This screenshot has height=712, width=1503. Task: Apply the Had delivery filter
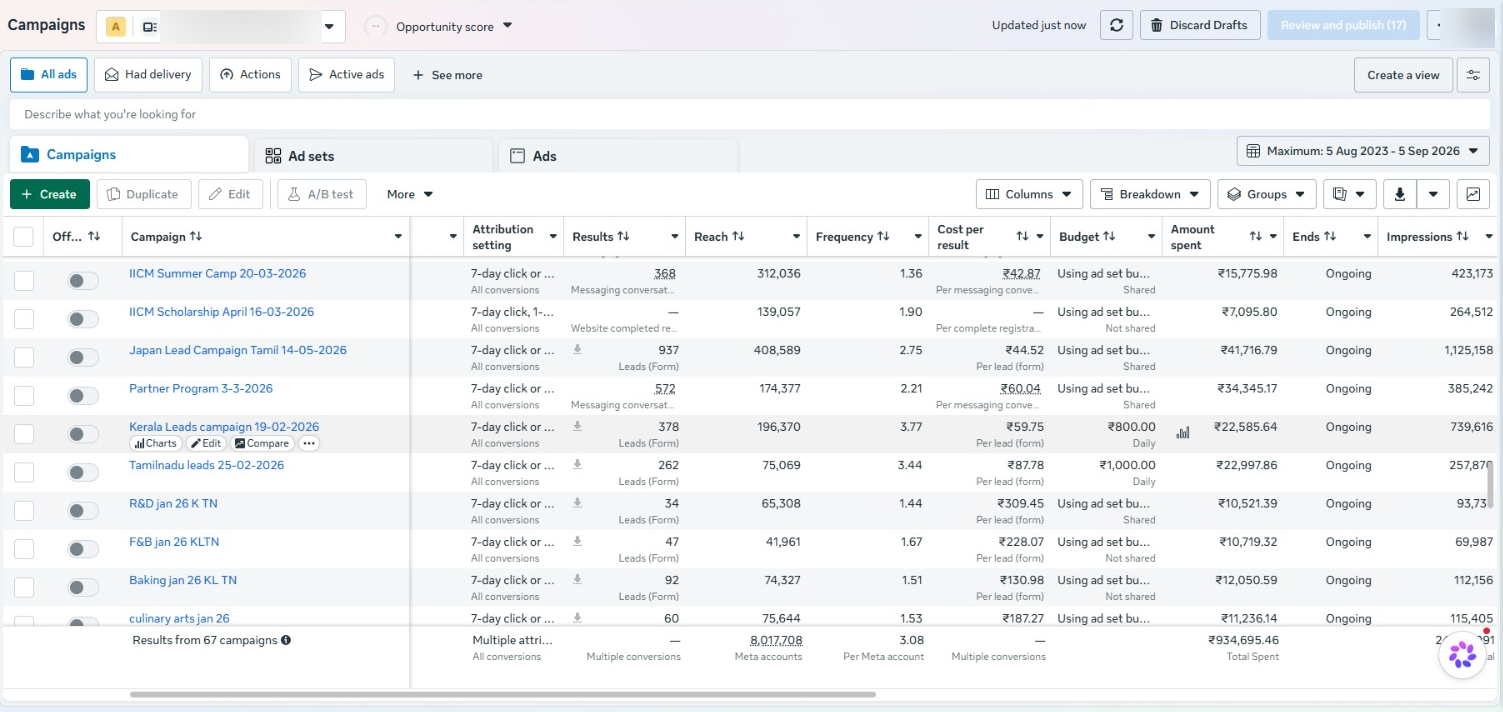[149, 75]
